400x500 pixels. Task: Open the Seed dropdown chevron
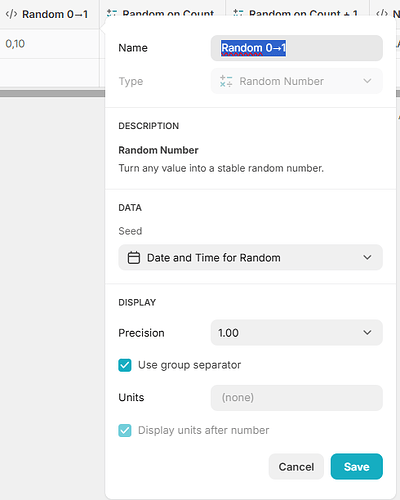(367, 257)
